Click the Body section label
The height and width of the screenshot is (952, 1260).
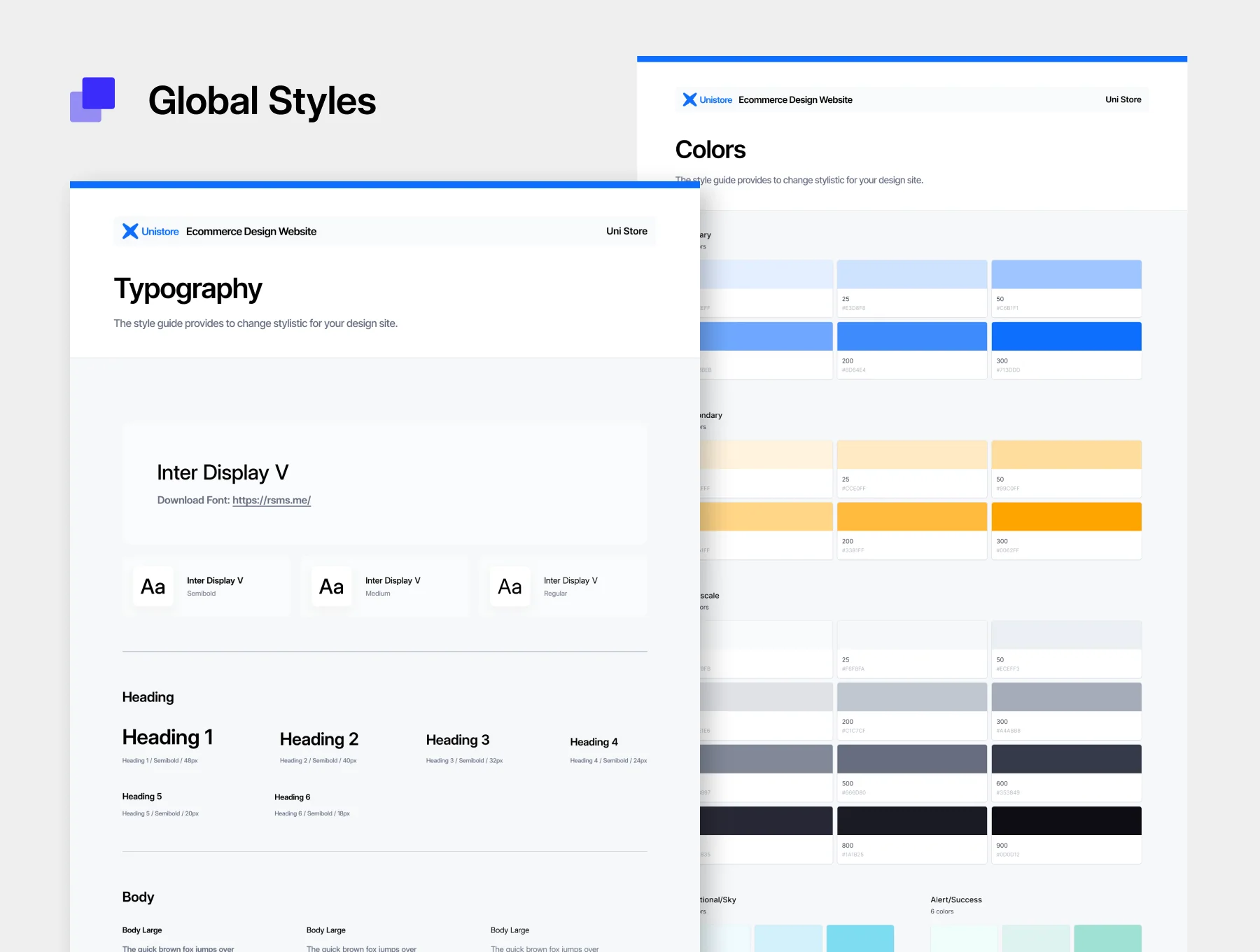[x=138, y=897]
